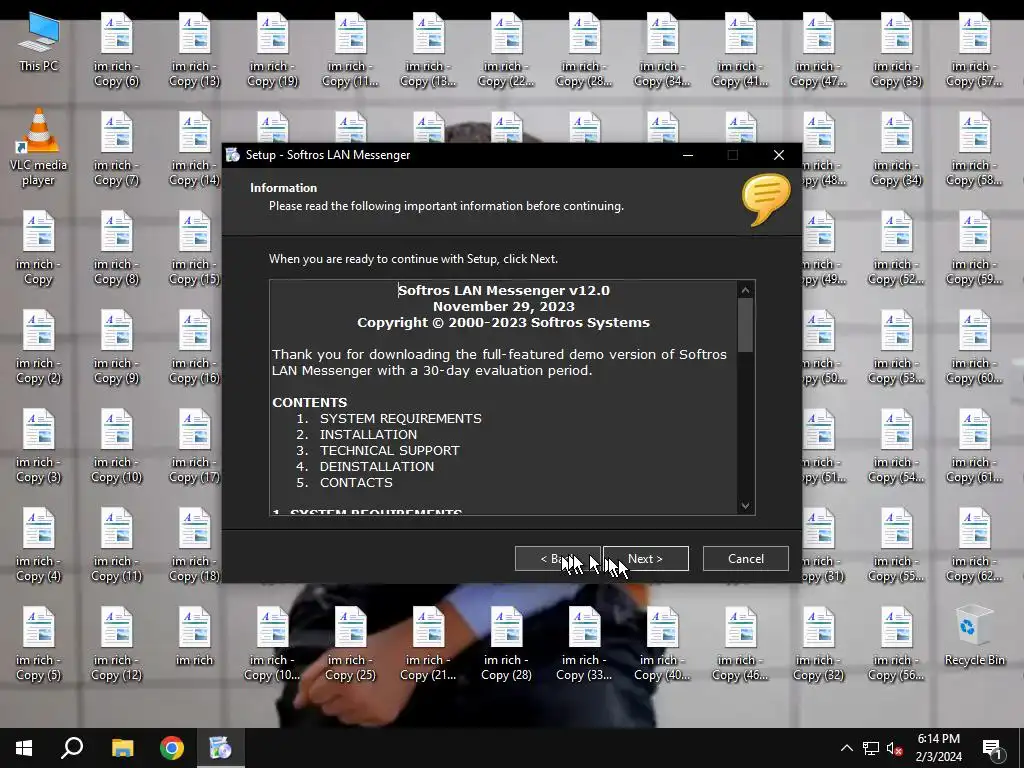1024x768 pixels.
Task: Go Back in the setup wizard
Action: pyautogui.click(x=557, y=558)
